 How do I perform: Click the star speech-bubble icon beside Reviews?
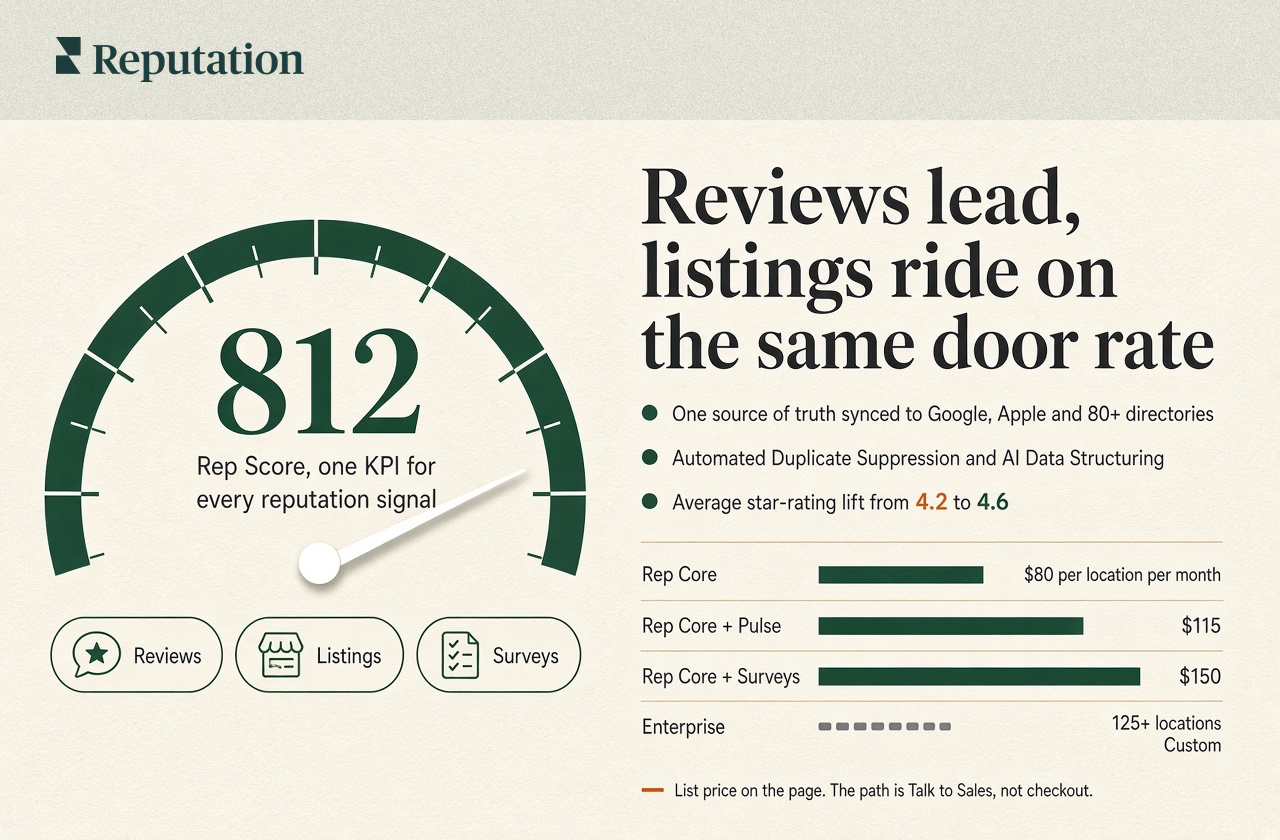[97, 655]
